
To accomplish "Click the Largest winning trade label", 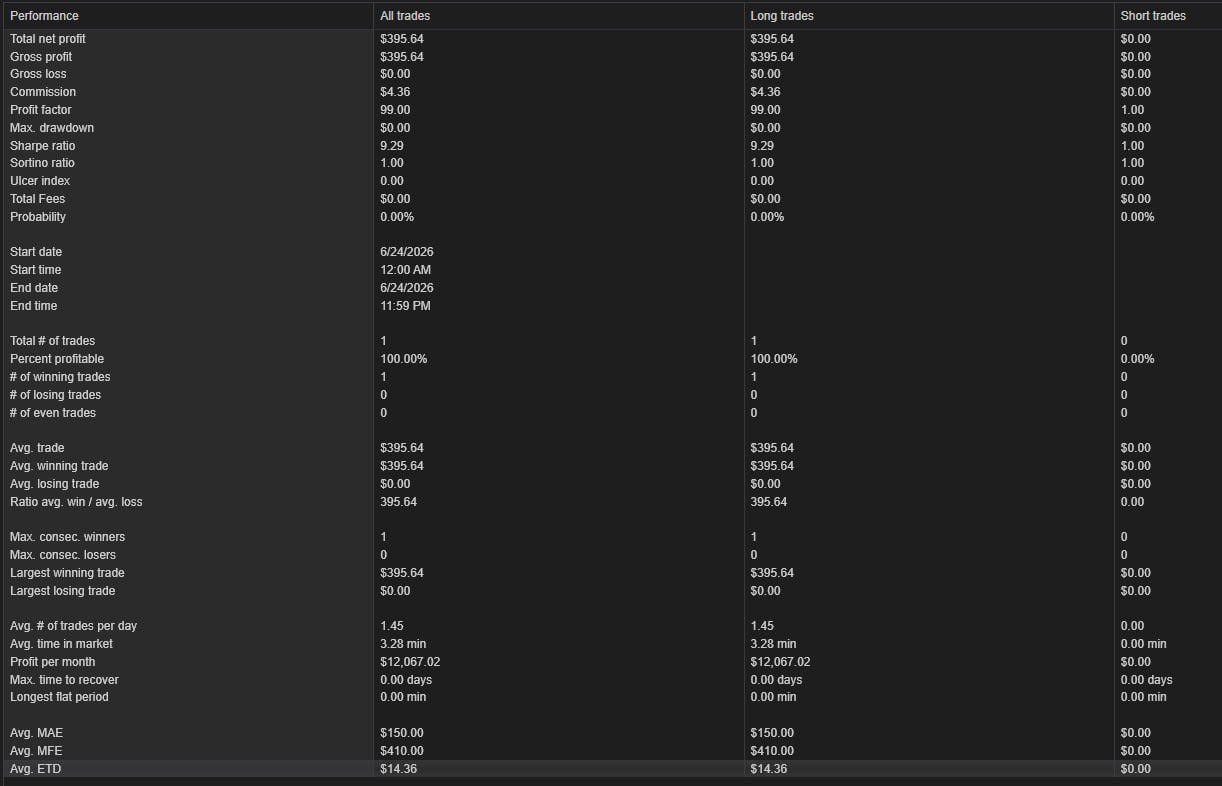I will [x=67, y=573].
